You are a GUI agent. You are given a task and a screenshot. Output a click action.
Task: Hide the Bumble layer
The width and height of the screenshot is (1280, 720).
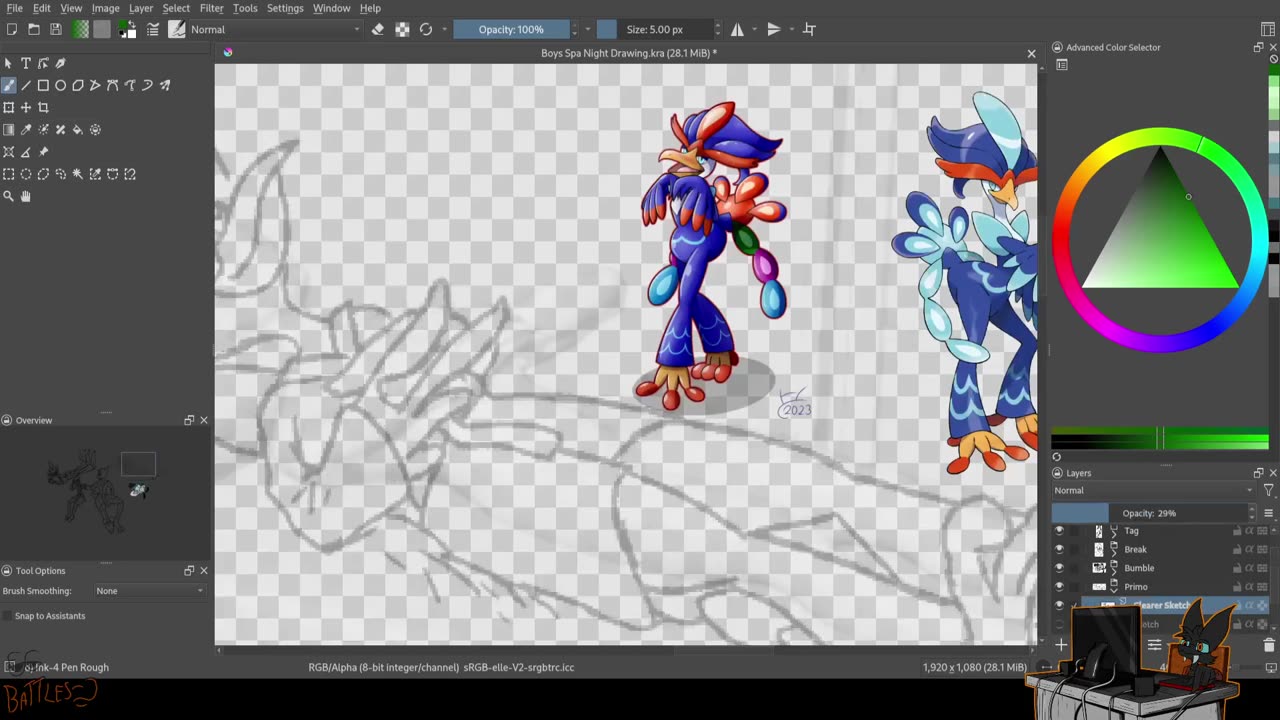click(x=1059, y=568)
